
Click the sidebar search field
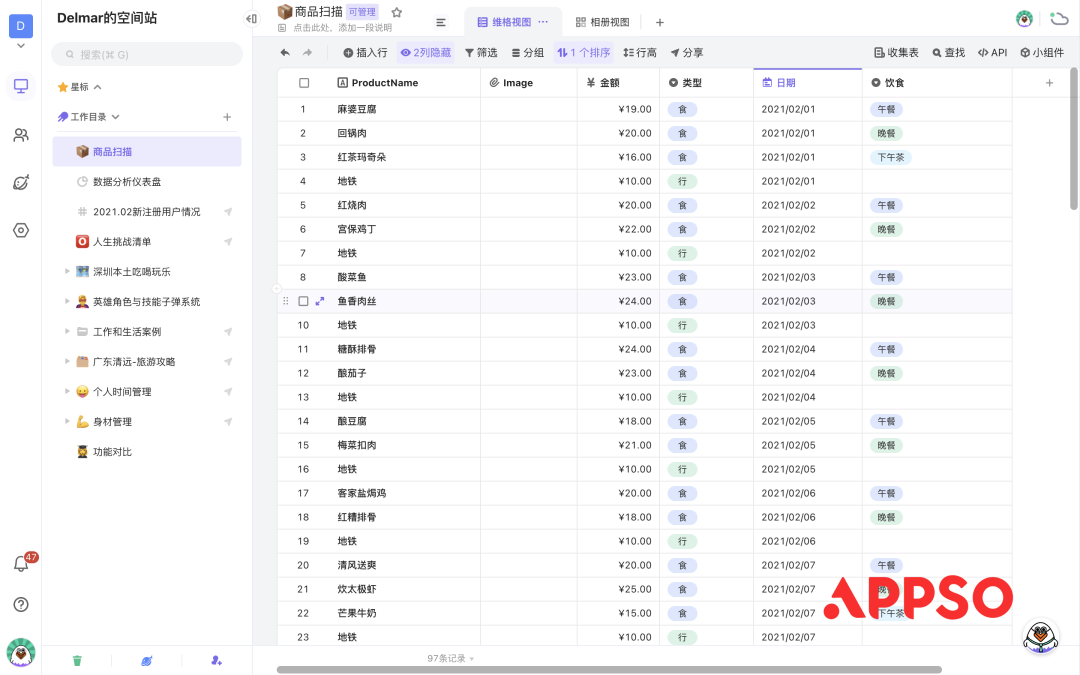[x=147, y=54]
